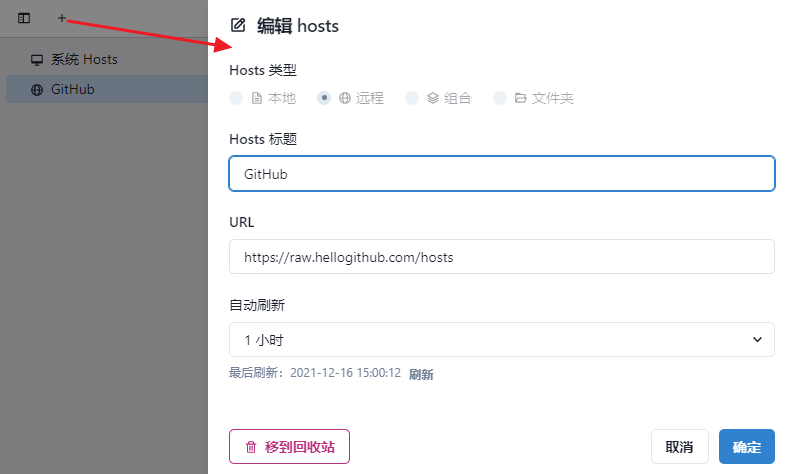
Task: Click the folder icon next to 文件夹
Action: click(521, 98)
